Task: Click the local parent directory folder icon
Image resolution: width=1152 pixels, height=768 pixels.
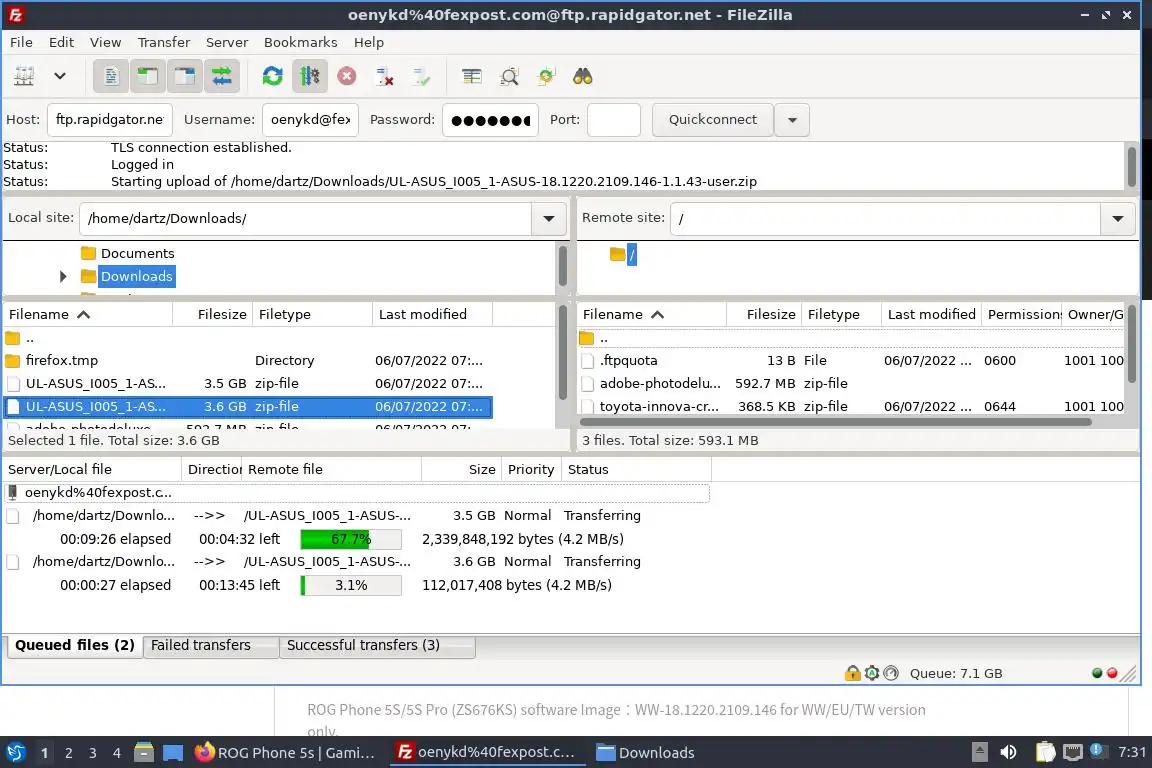Action: click(12, 338)
